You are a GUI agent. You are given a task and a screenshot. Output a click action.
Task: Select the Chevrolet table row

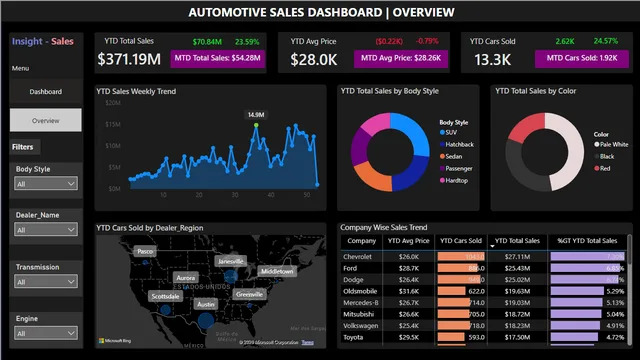[x=483, y=257]
